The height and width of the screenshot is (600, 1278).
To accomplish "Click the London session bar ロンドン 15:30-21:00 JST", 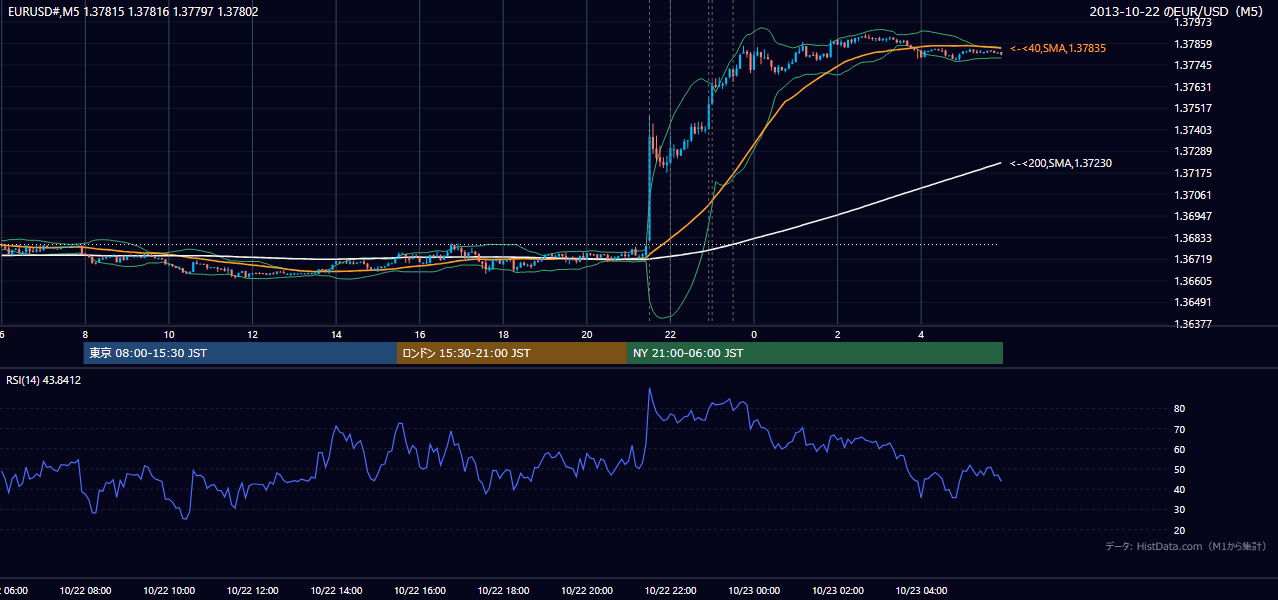I will pos(512,353).
